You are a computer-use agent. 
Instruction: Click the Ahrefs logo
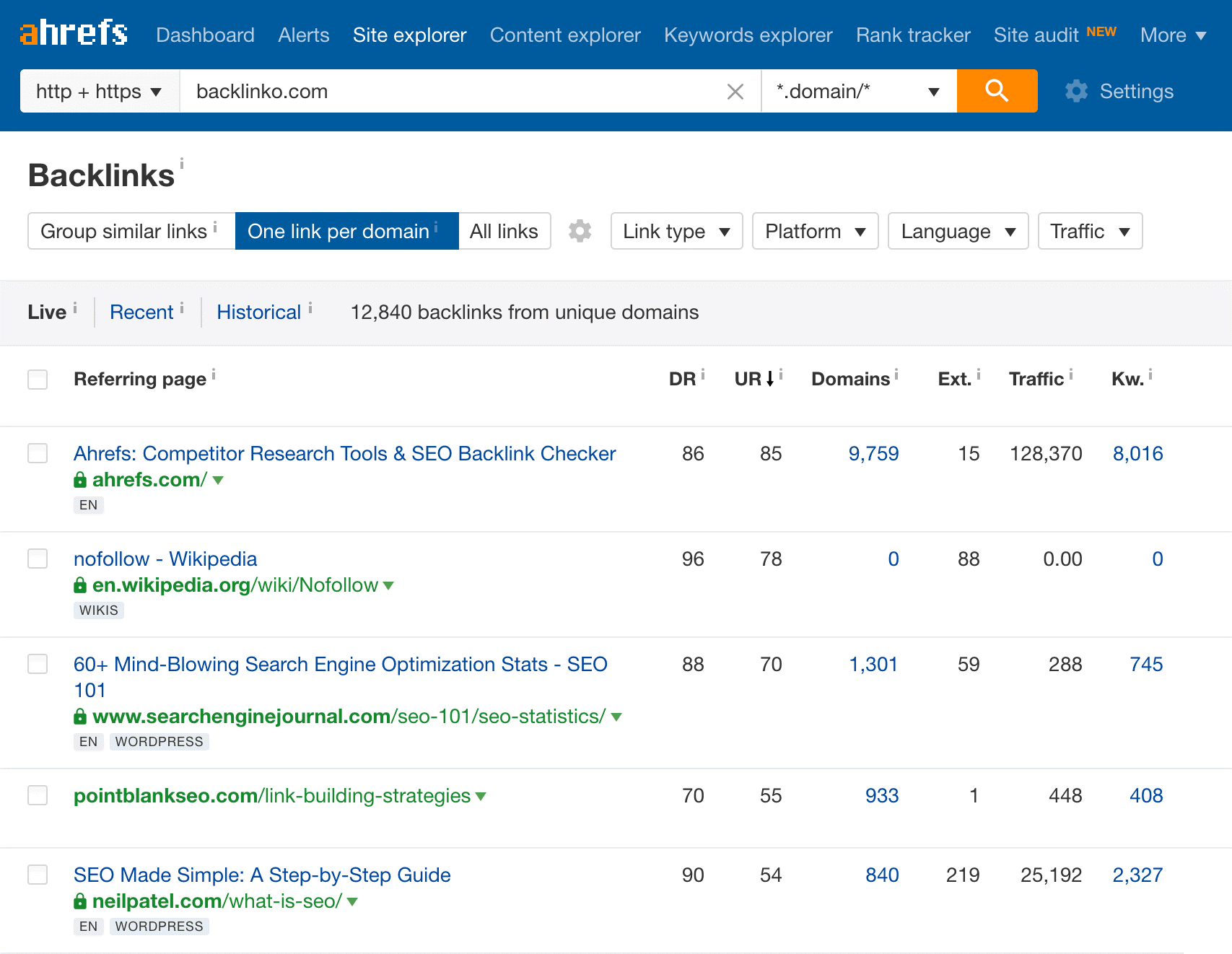pyautogui.click(x=74, y=33)
